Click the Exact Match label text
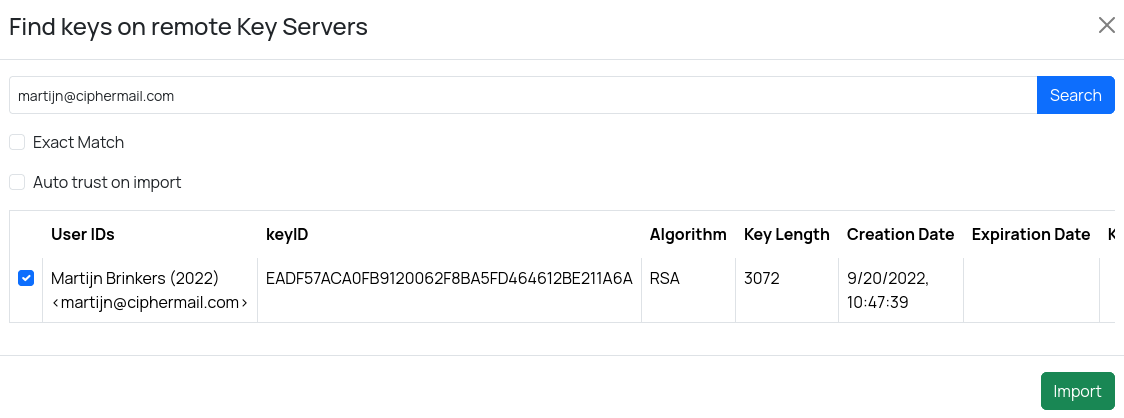Viewport: 1124px width, 418px height. (78, 142)
